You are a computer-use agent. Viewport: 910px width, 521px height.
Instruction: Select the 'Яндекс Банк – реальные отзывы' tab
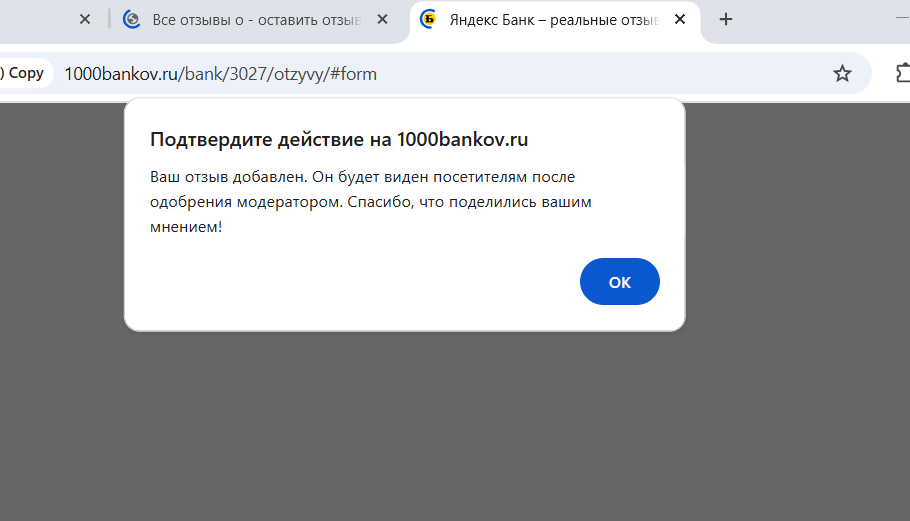550,19
